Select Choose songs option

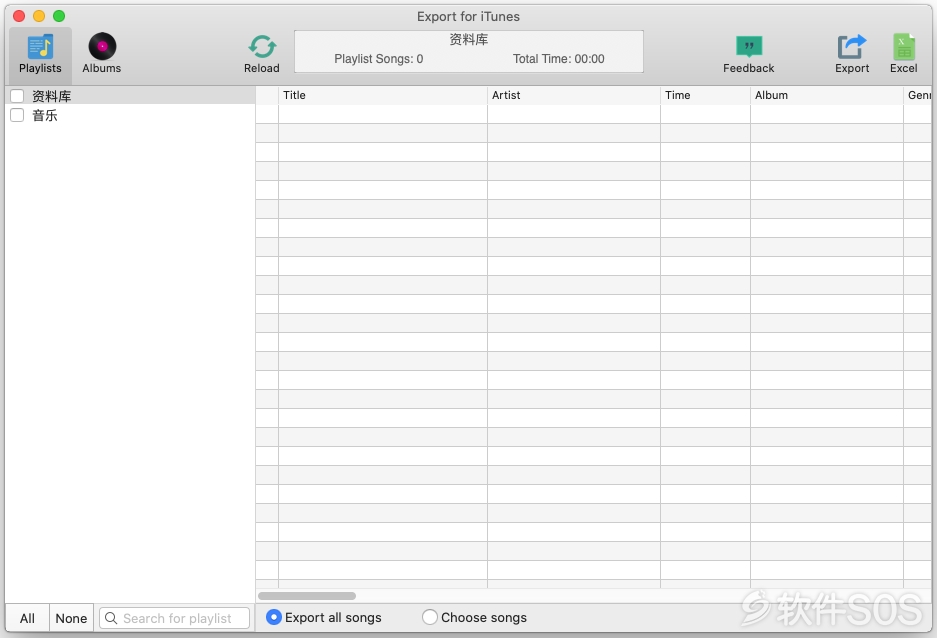pyautogui.click(x=430, y=617)
